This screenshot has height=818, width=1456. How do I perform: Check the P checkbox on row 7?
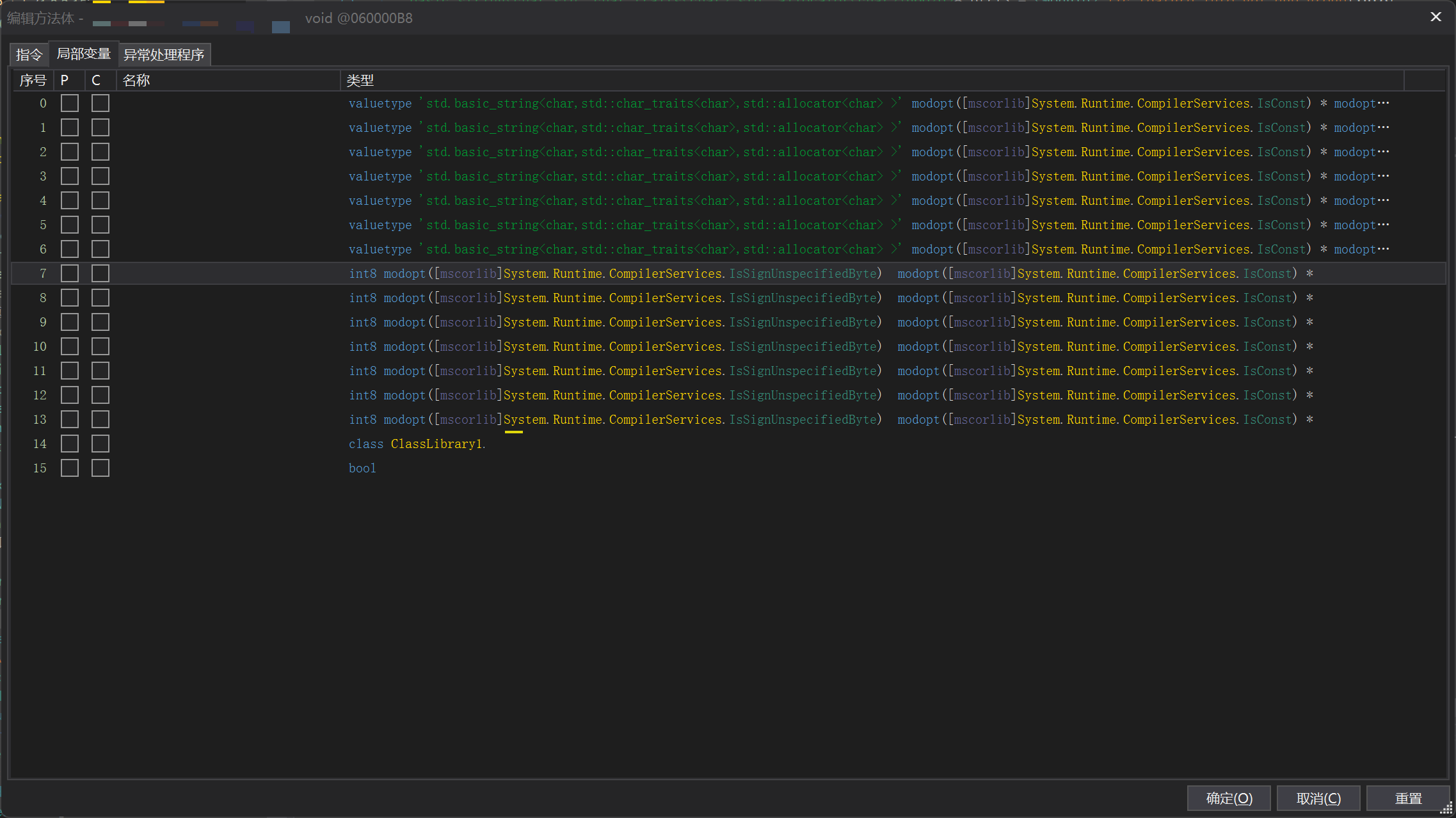tap(69, 273)
